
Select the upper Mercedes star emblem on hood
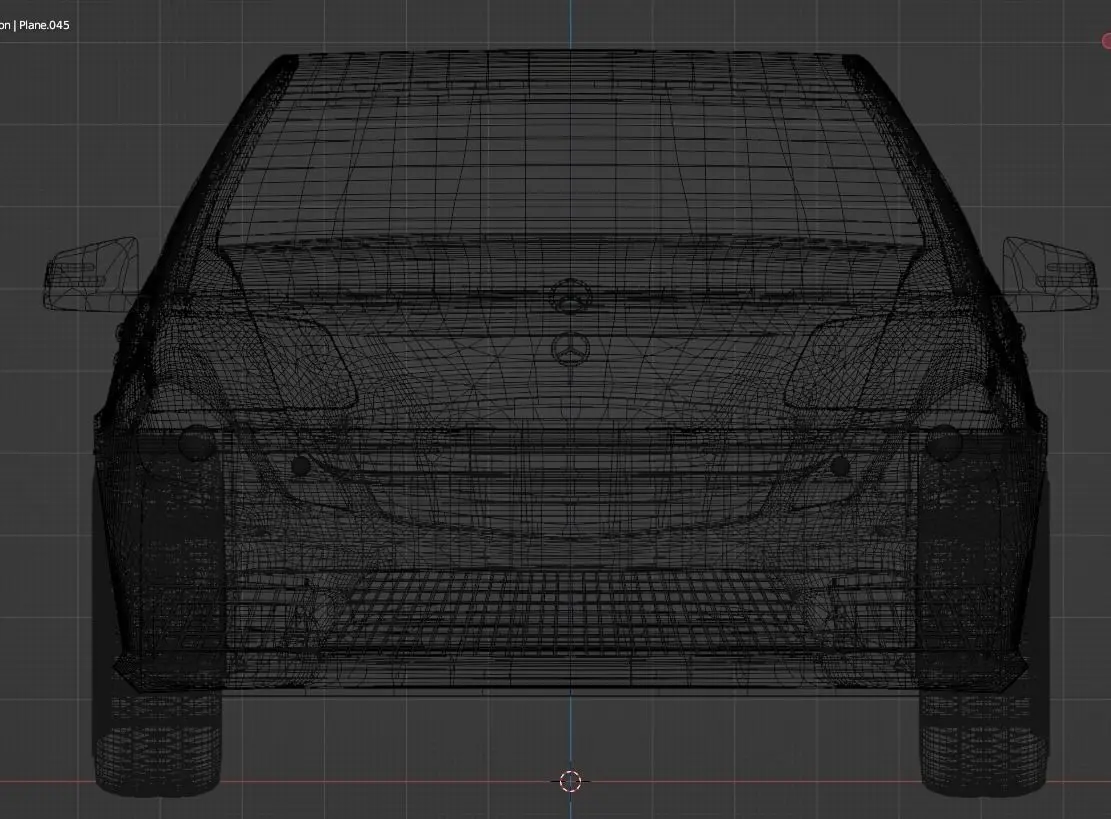point(570,295)
